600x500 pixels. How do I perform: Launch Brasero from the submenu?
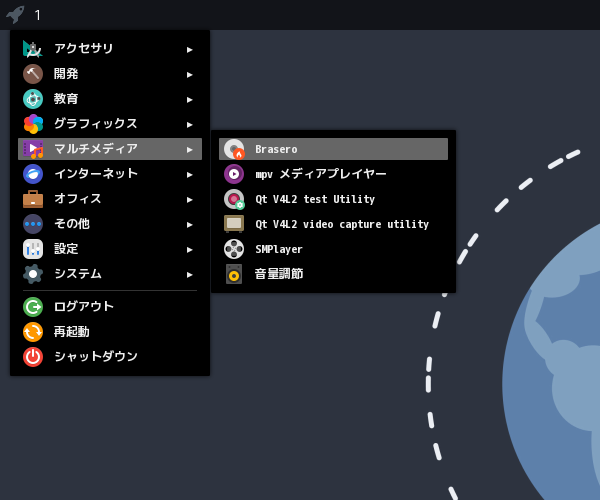[x=333, y=149]
